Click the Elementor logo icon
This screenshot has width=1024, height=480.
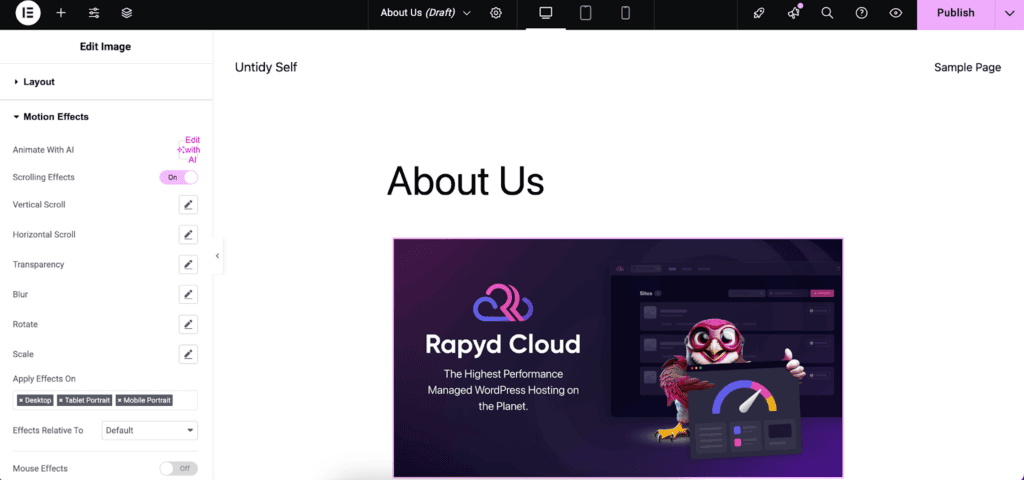pos(28,12)
